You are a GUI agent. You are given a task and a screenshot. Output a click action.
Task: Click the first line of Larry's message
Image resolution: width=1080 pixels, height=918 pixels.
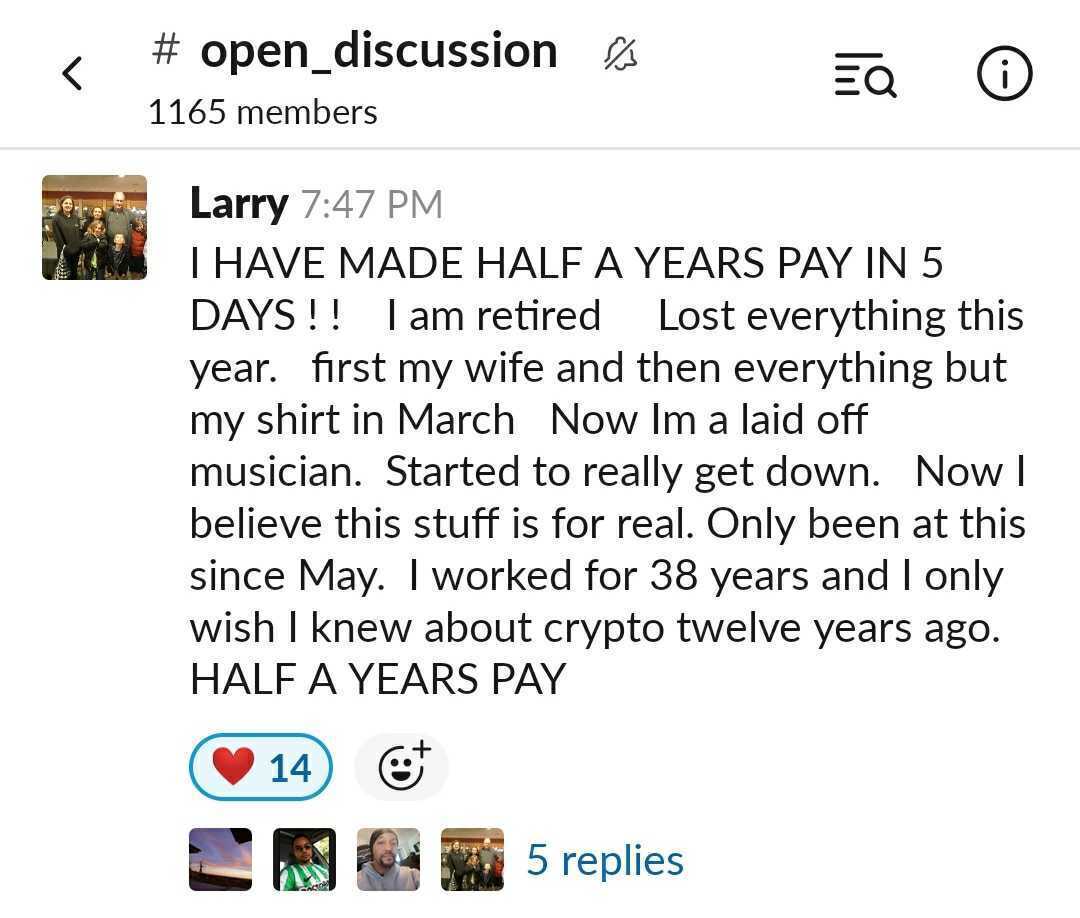pyautogui.click(x=566, y=263)
